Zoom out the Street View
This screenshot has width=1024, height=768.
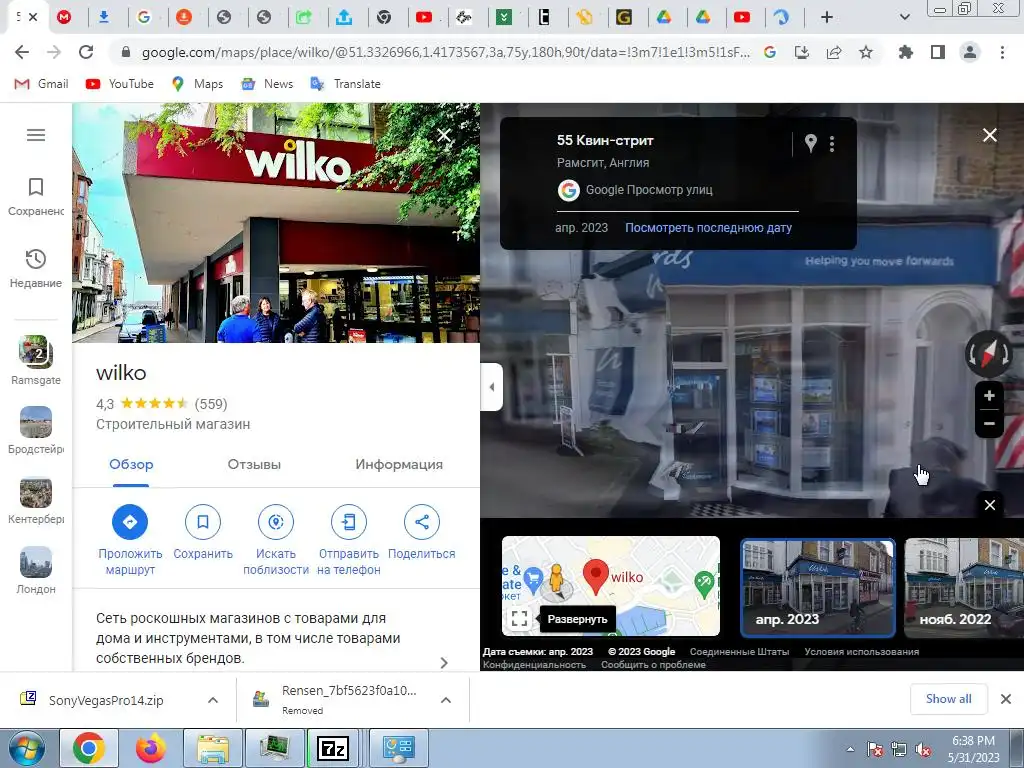pyautogui.click(x=989, y=424)
